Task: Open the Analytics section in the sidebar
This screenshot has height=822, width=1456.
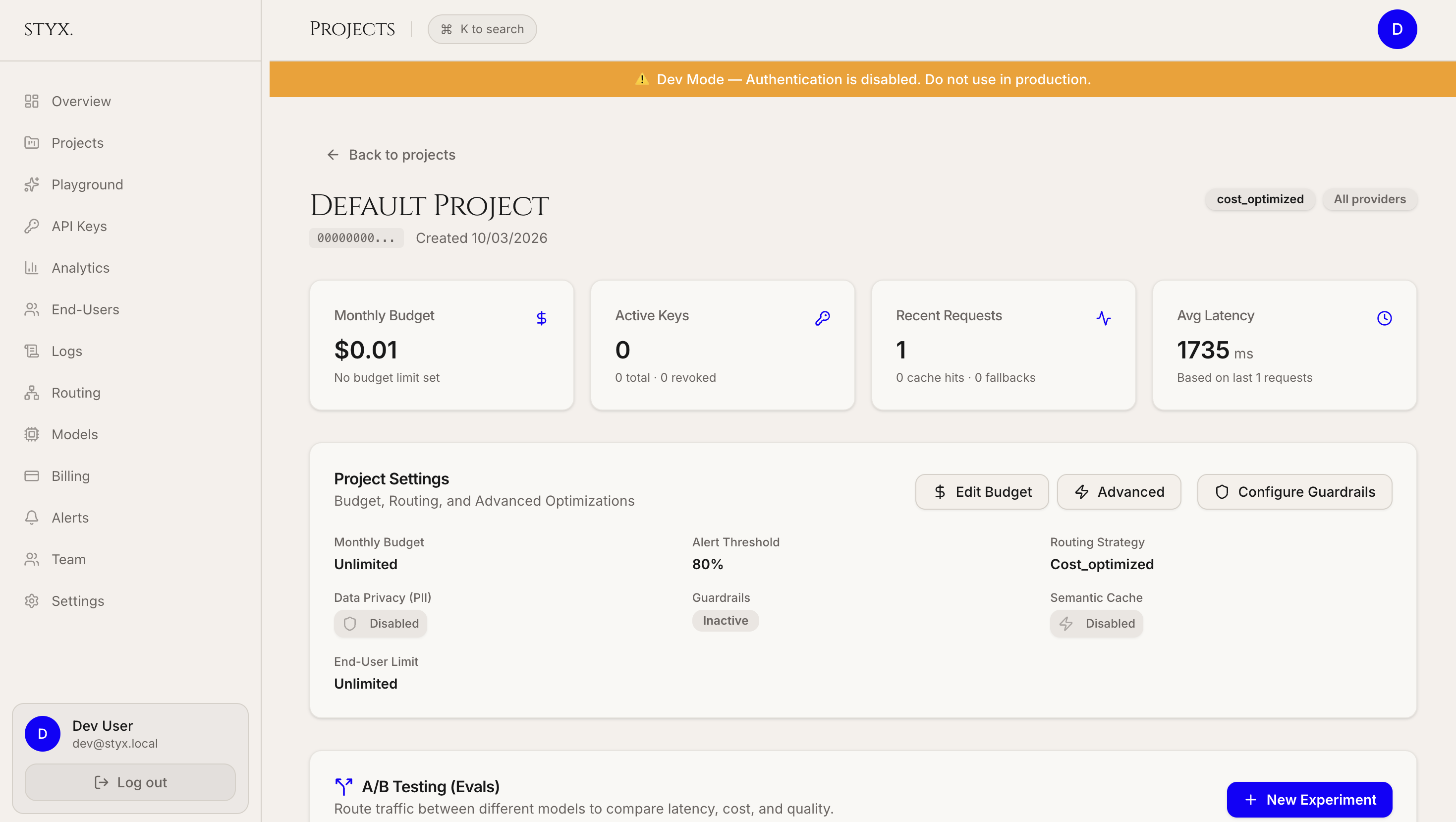Action: (x=80, y=268)
